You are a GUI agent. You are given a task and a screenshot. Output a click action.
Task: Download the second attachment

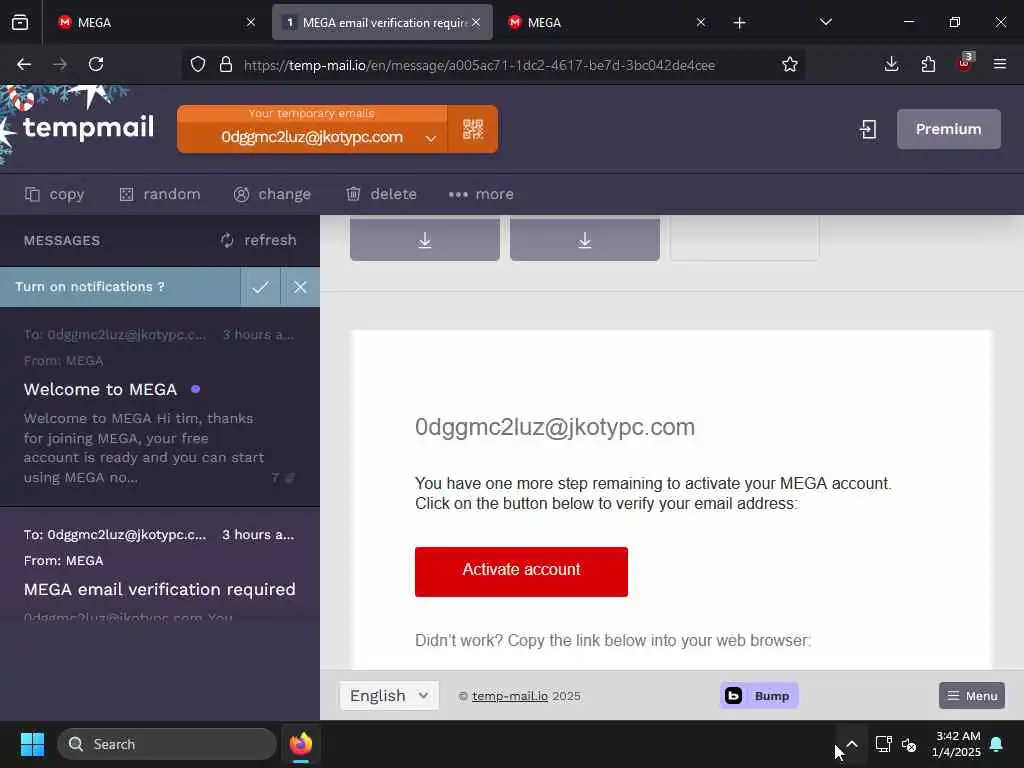(584, 240)
